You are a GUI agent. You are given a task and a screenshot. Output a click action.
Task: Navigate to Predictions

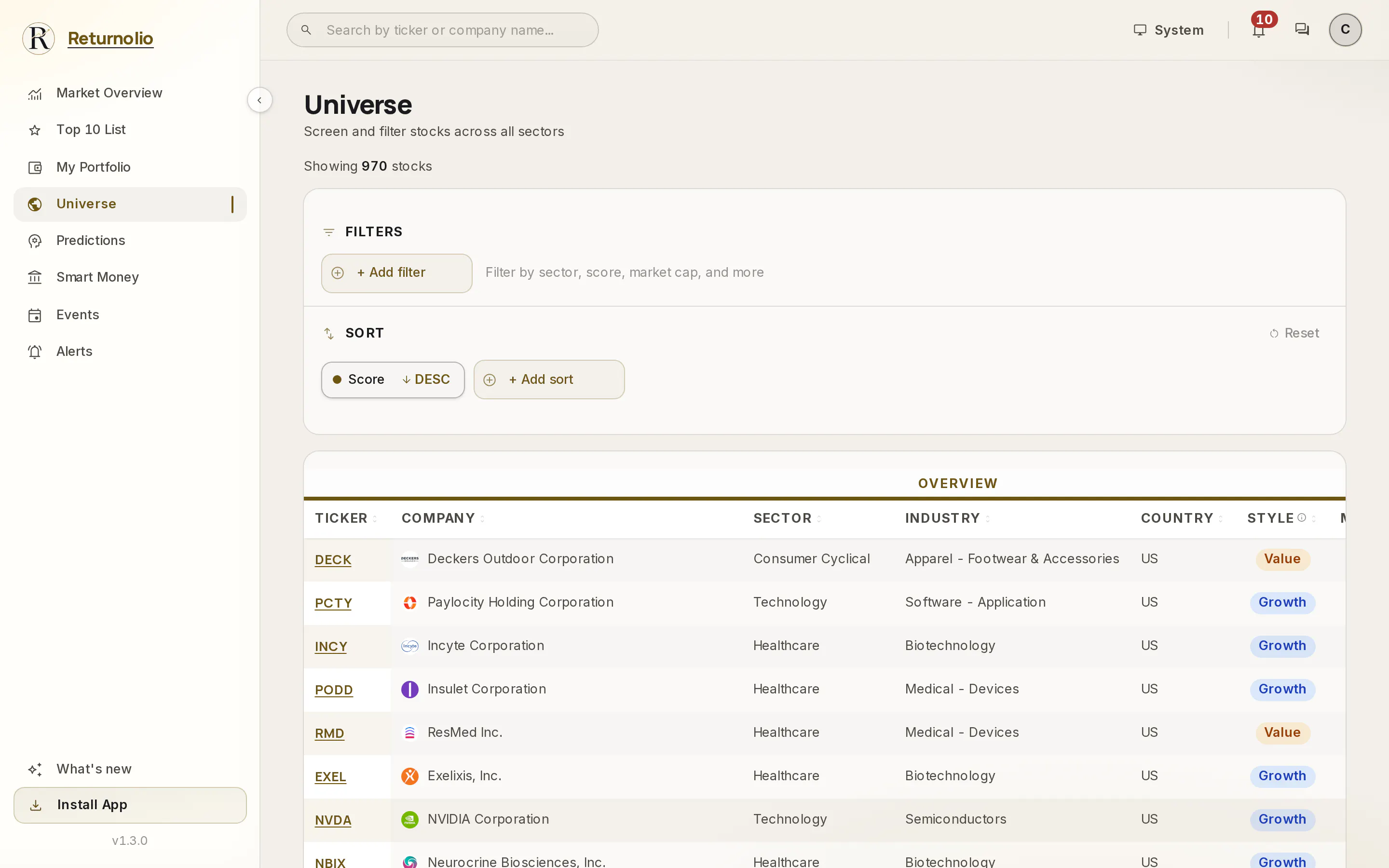pos(130,241)
